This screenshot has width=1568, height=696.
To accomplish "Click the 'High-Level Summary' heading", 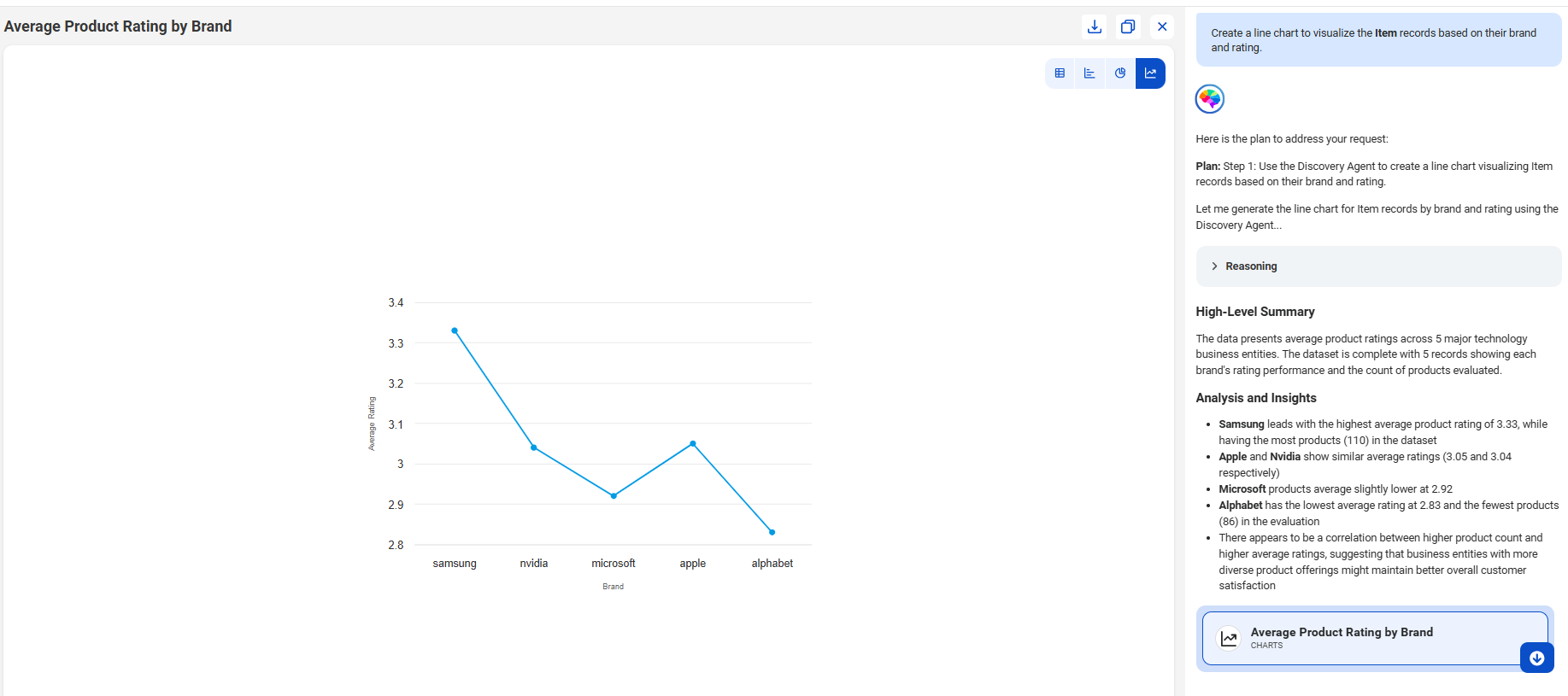I will point(1255,312).
